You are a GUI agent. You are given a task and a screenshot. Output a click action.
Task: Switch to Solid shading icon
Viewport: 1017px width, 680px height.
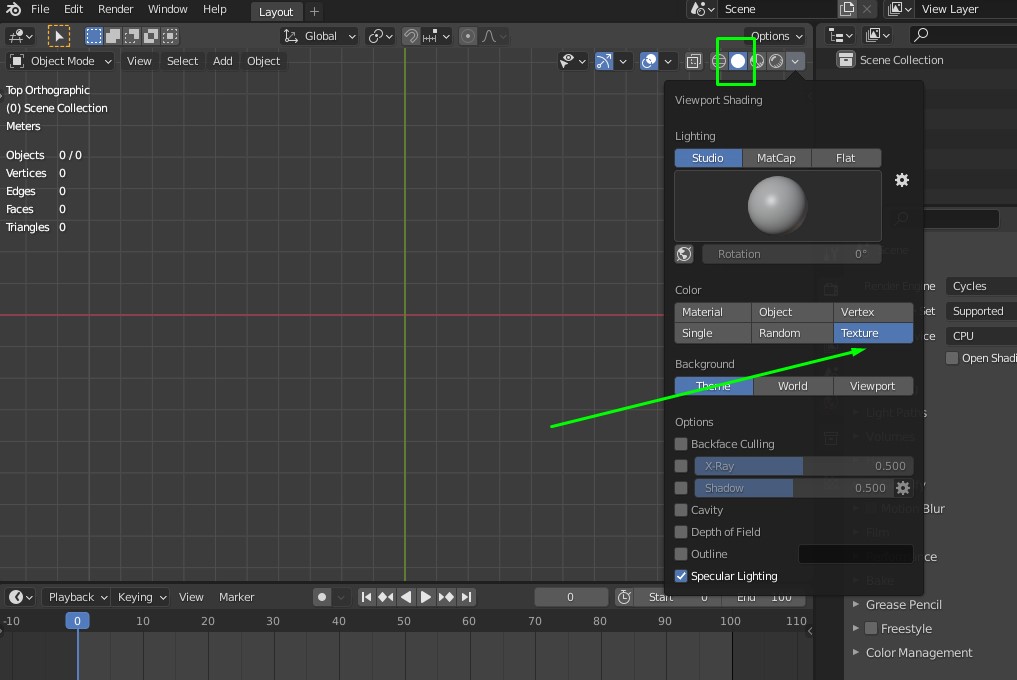pyautogui.click(x=738, y=61)
